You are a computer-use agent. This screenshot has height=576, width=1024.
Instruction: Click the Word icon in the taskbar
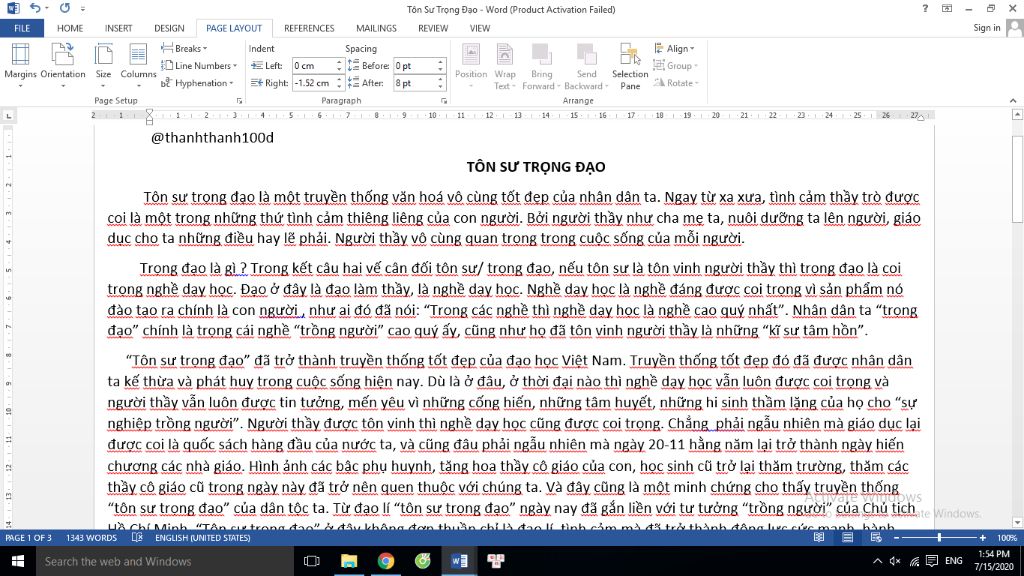tap(459, 561)
